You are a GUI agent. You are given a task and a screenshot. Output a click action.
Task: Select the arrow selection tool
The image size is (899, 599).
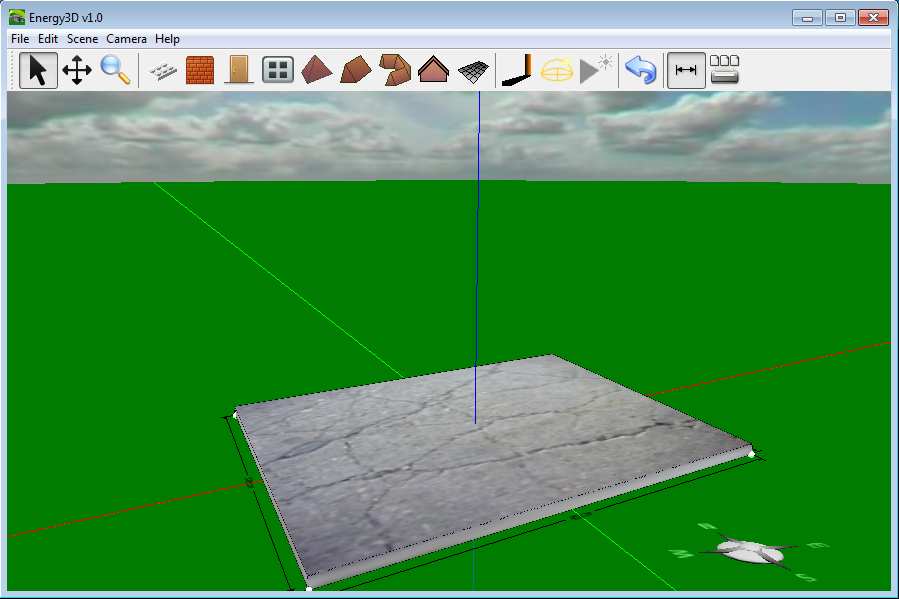[x=38, y=70]
